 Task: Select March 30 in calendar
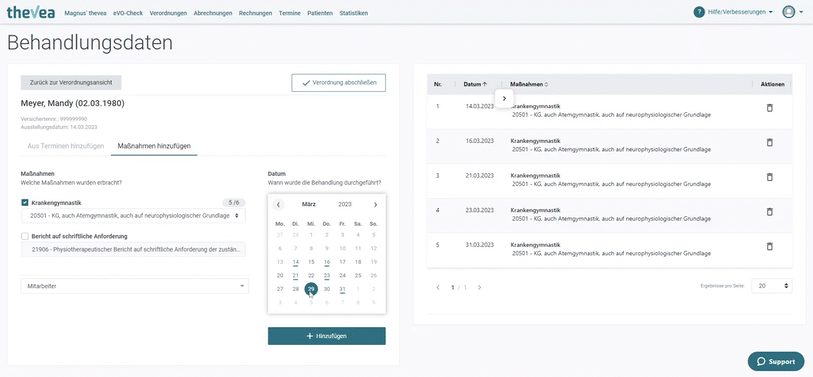point(327,289)
